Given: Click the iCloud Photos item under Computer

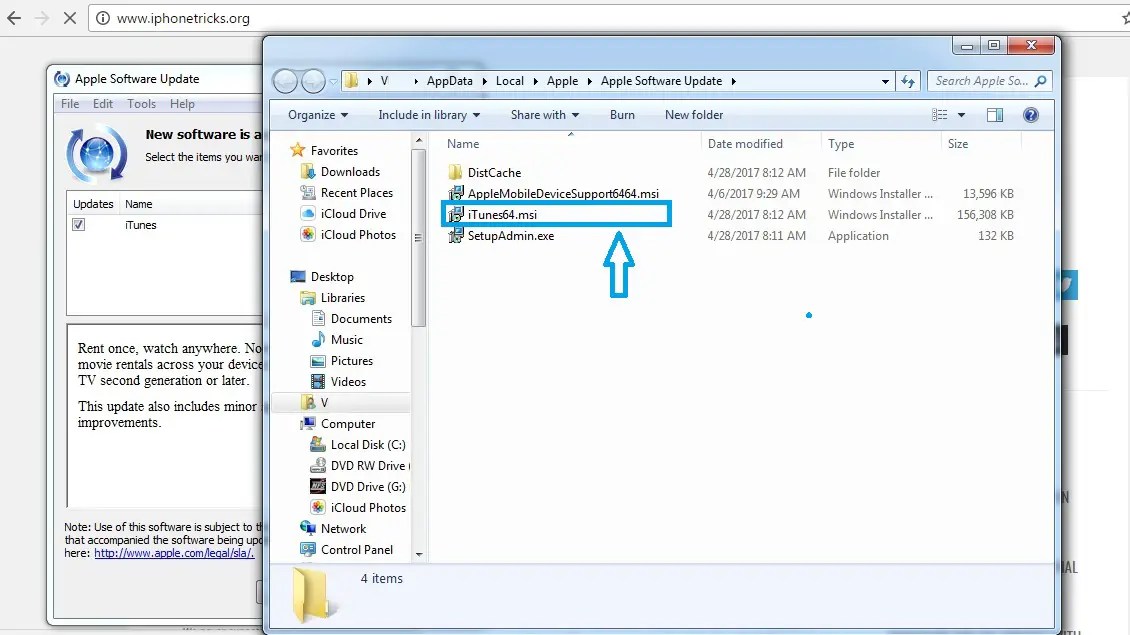Looking at the screenshot, I should [368, 507].
